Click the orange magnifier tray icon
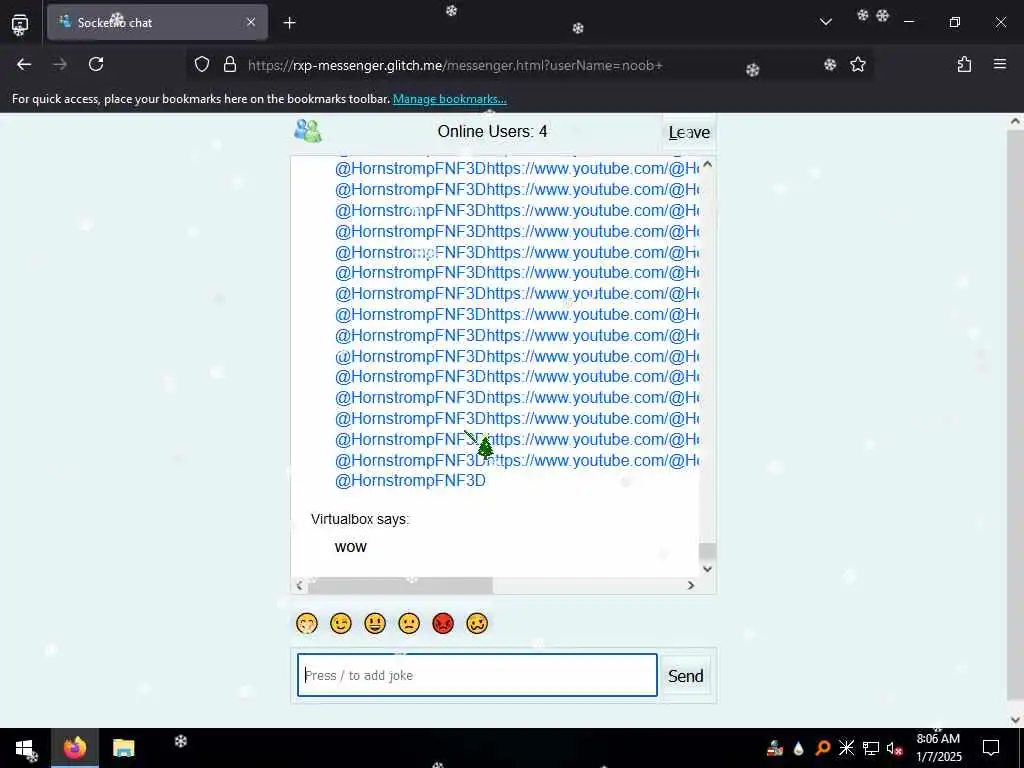This screenshot has width=1024, height=768. pyautogui.click(x=823, y=748)
